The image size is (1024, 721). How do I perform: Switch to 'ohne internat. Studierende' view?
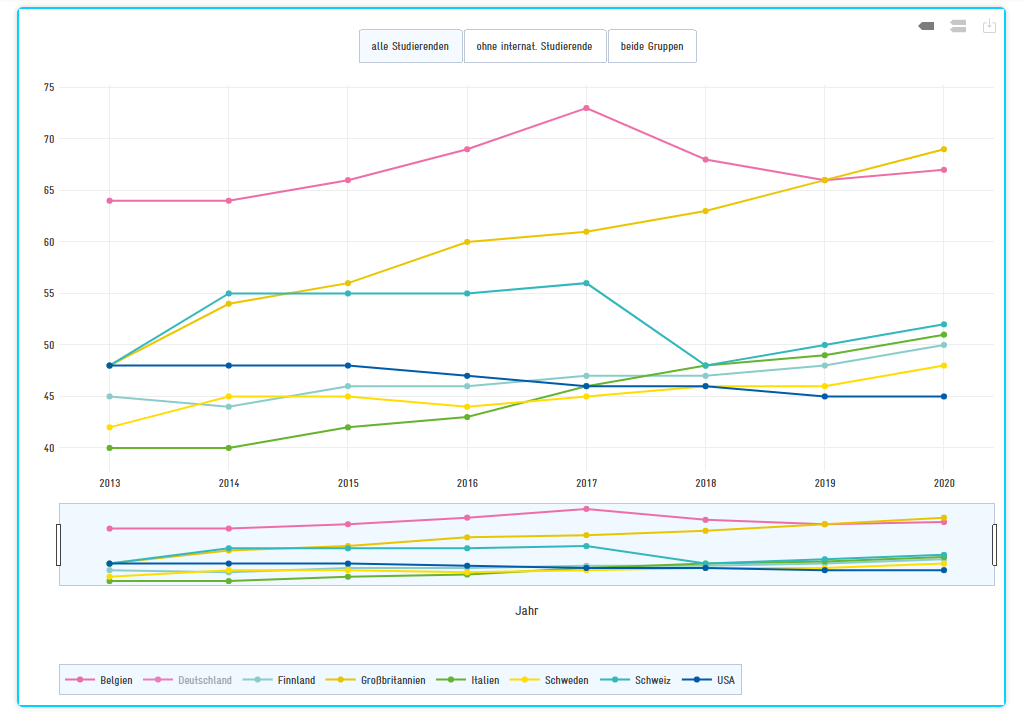[x=535, y=46]
